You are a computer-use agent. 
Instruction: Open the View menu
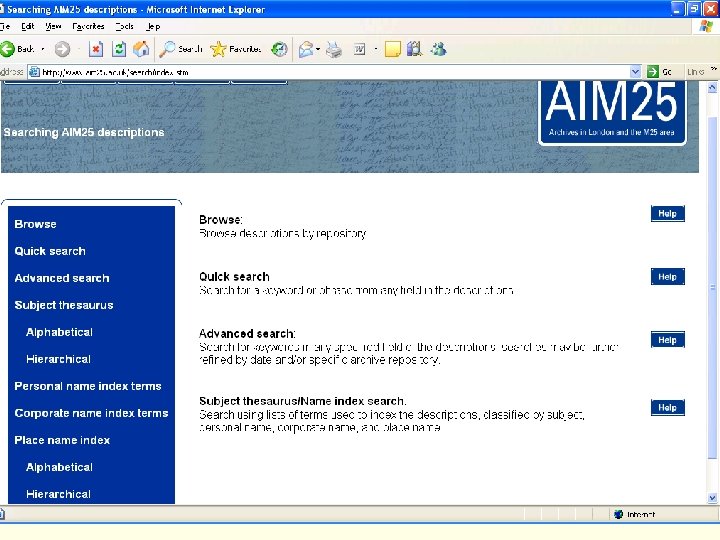[x=53, y=26]
